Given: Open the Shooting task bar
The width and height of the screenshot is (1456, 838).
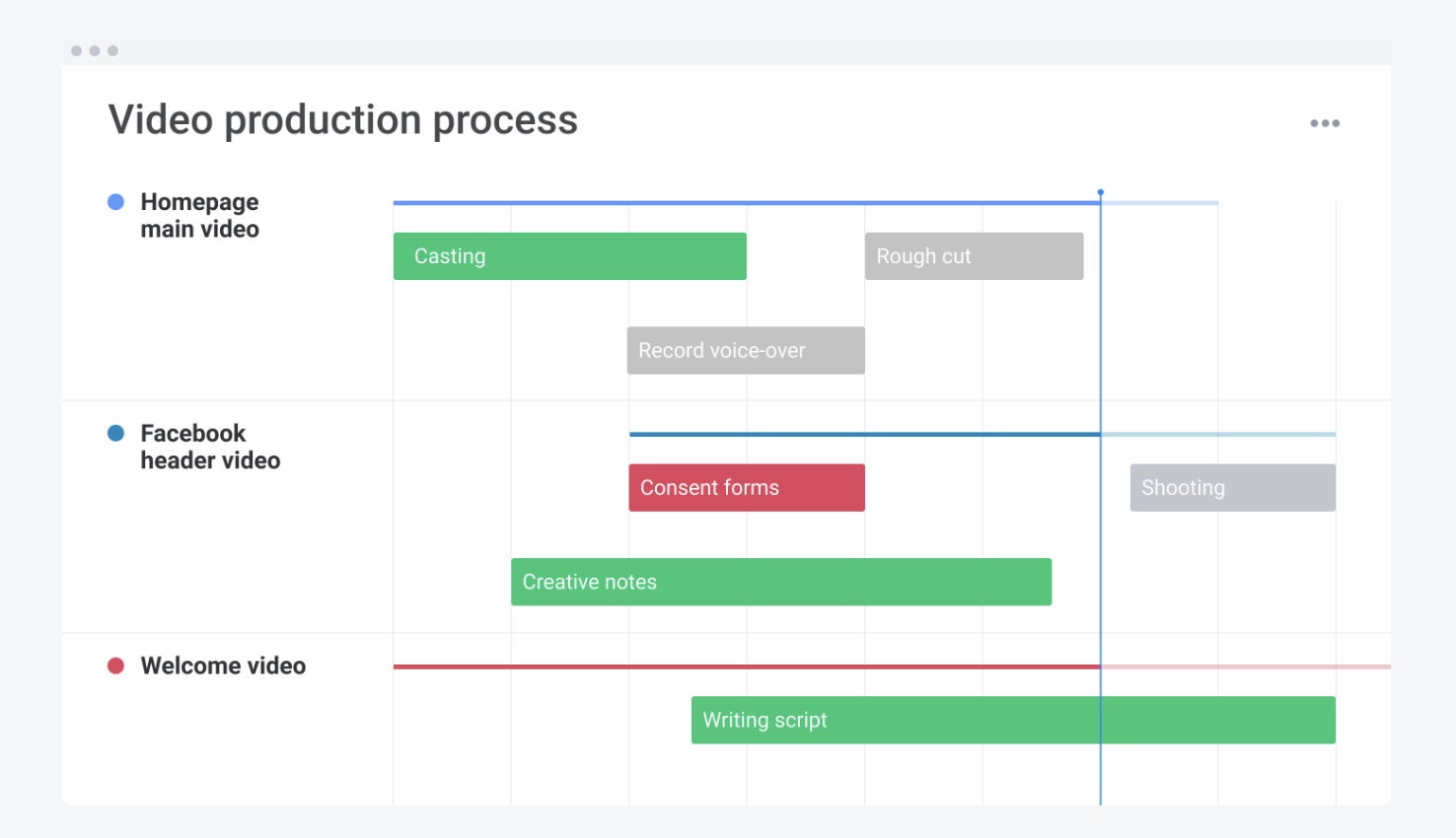Looking at the screenshot, I should 1232,488.
